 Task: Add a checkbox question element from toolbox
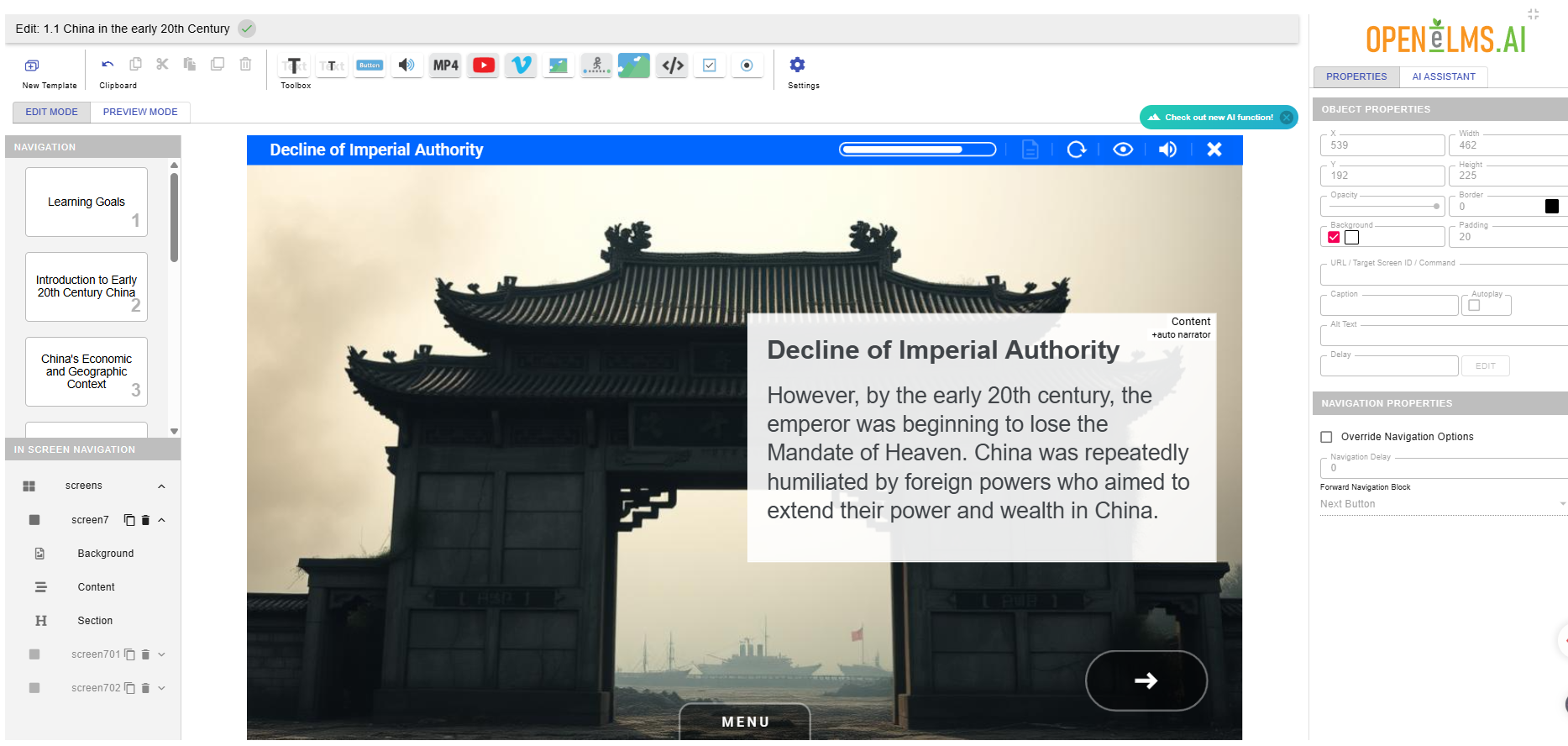[710, 66]
